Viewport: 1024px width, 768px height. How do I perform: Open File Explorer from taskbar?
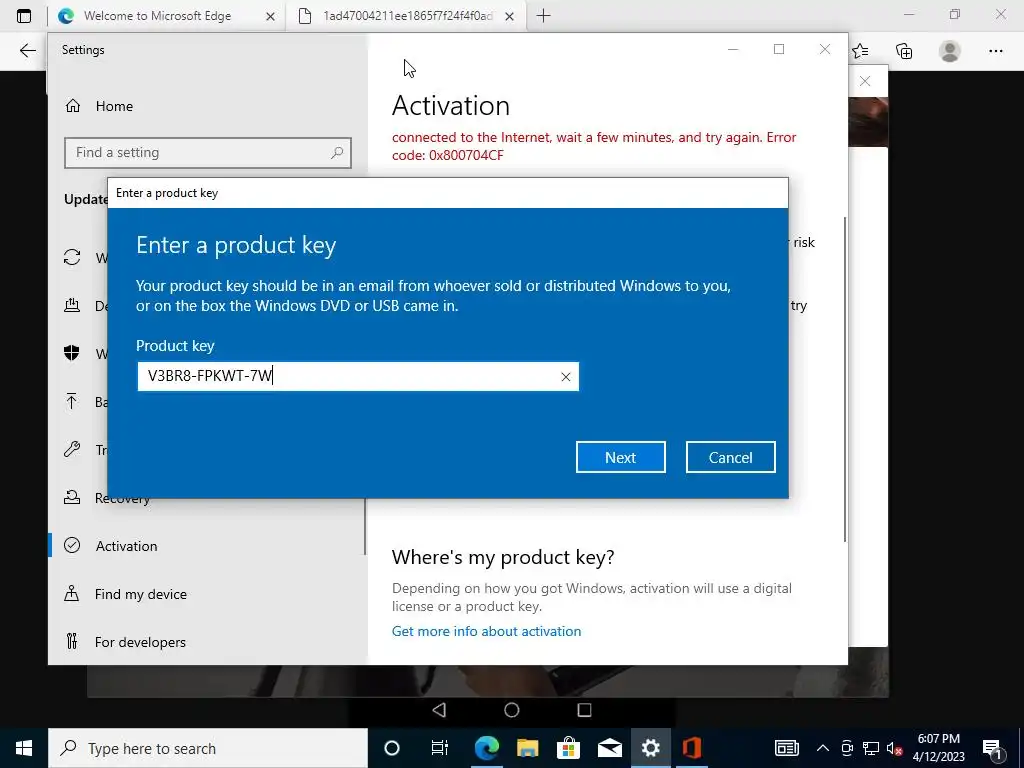[528, 748]
